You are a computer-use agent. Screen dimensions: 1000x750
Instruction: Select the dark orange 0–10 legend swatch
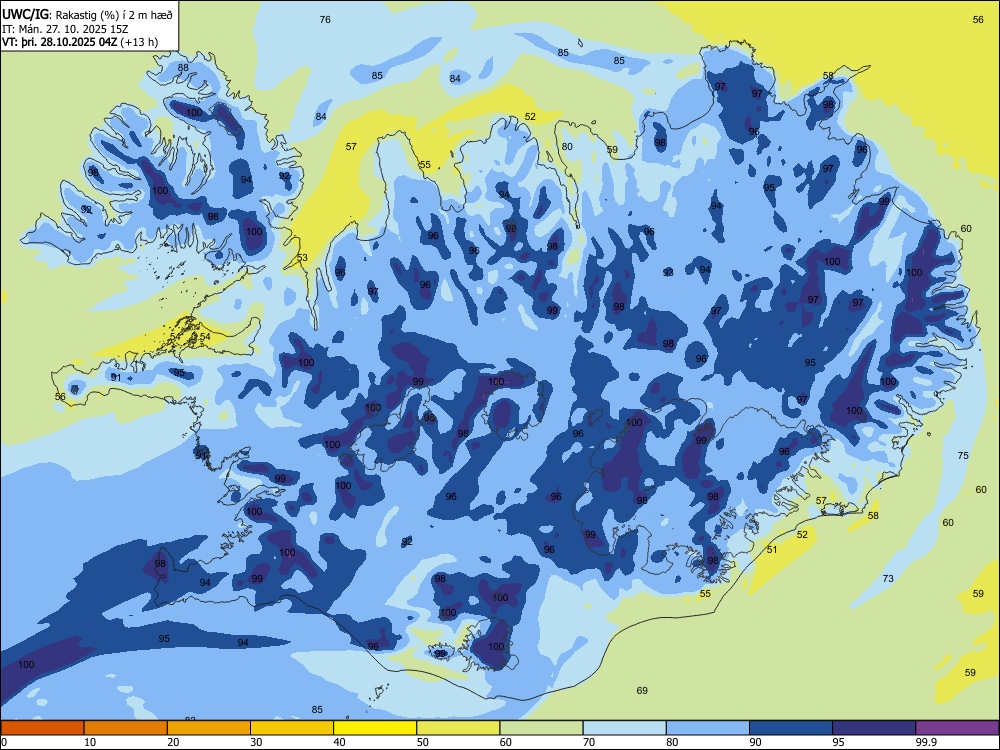(x=42, y=728)
